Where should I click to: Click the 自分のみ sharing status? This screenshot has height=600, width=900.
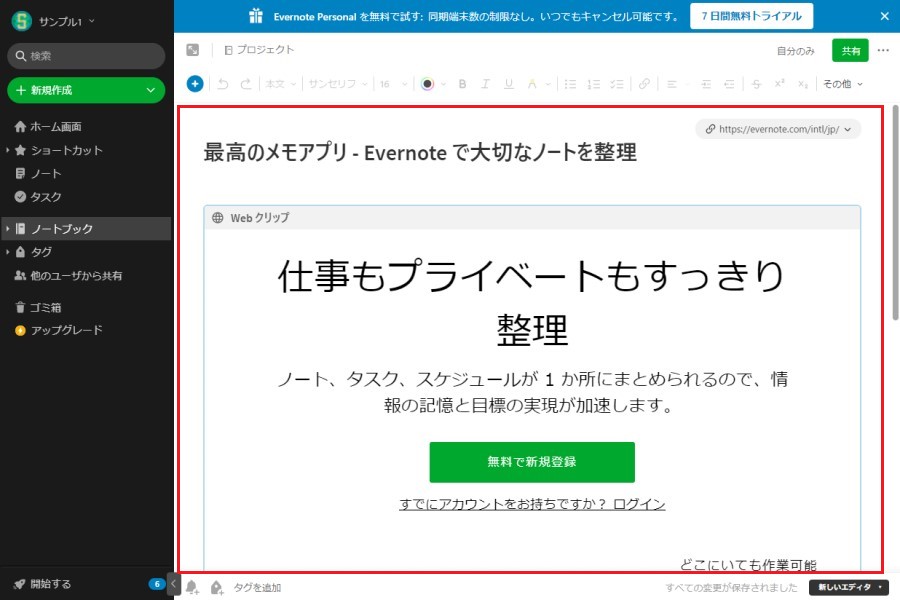click(796, 51)
